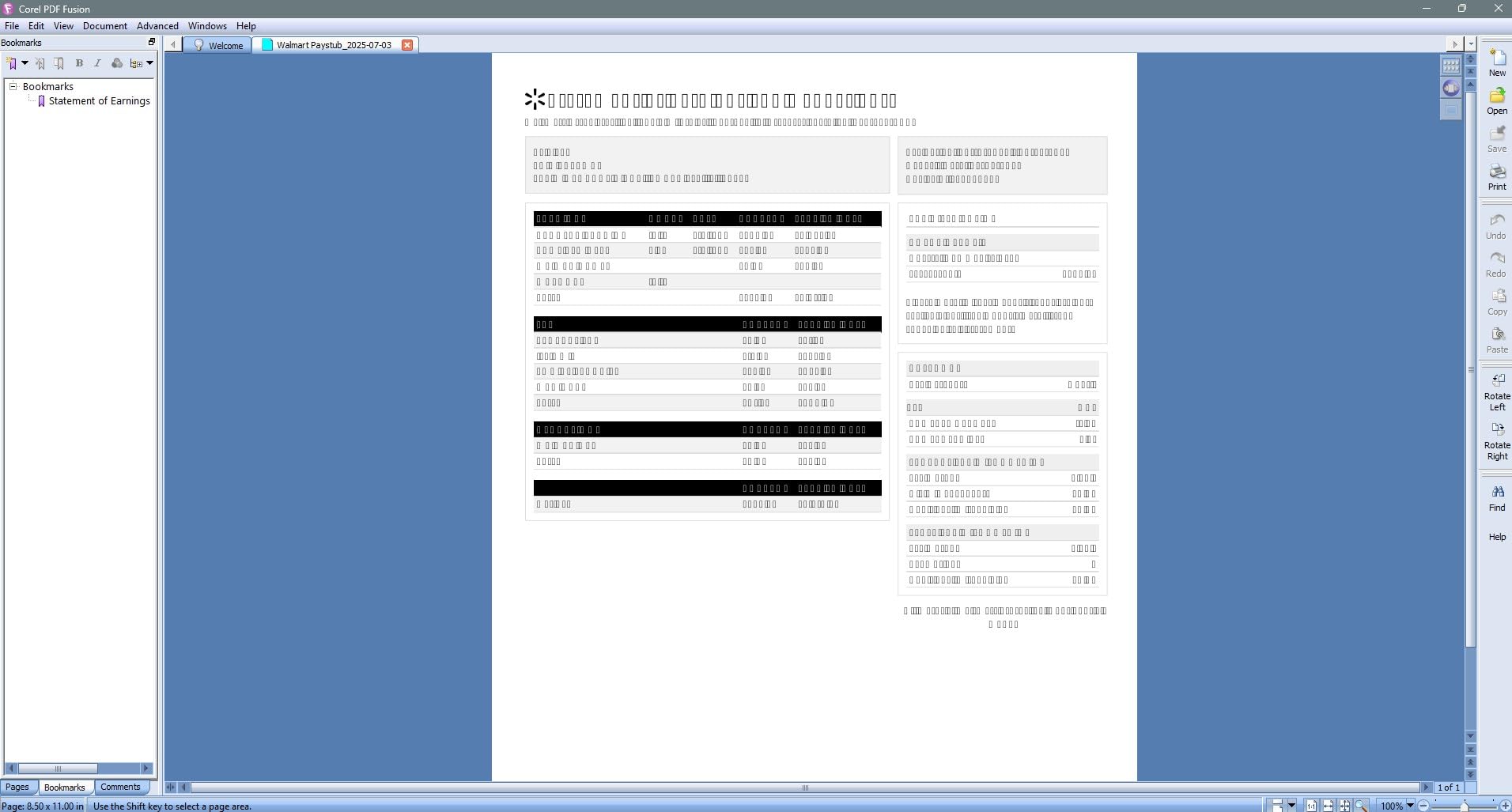Click the bookmark properties page icon

click(x=59, y=63)
